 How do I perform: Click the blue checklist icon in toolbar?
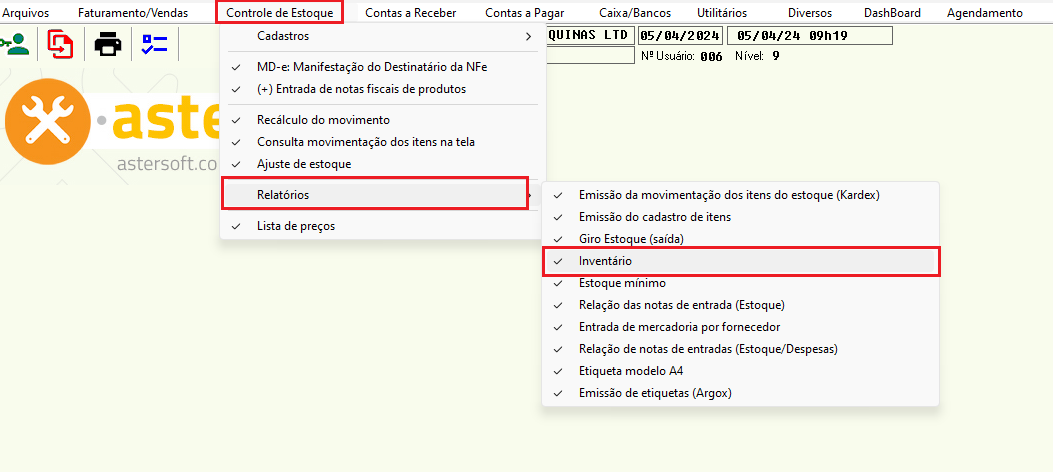coord(154,44)
